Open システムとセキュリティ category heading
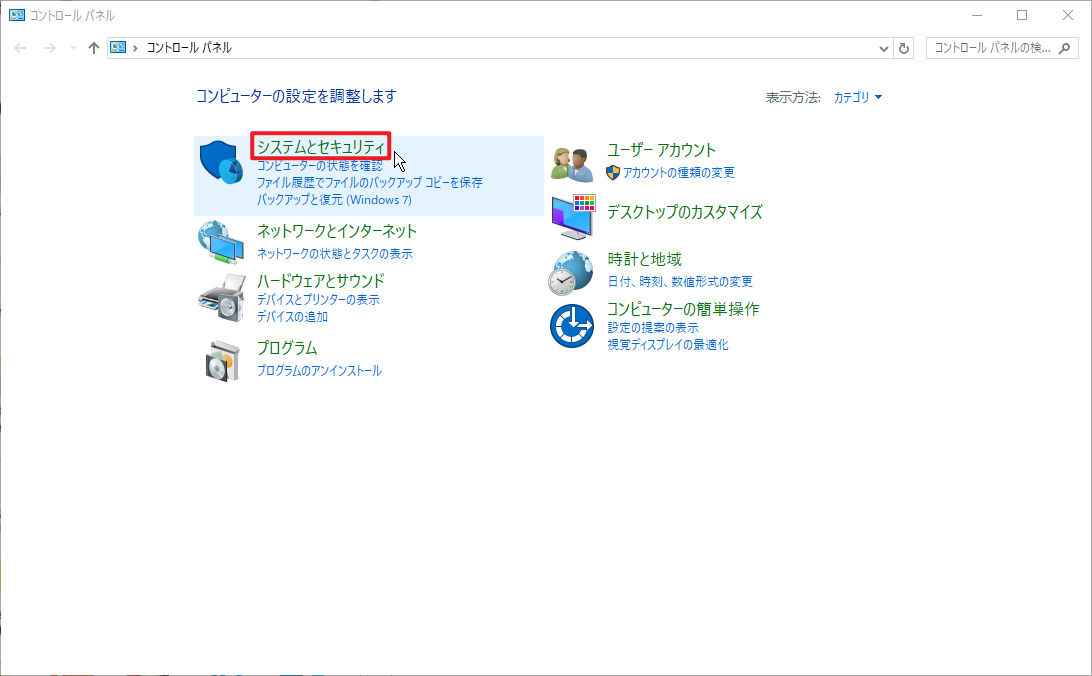Image resolution: width=1092 pixels, height=676 pixels. pyautogui.click(x=320, y=147)
